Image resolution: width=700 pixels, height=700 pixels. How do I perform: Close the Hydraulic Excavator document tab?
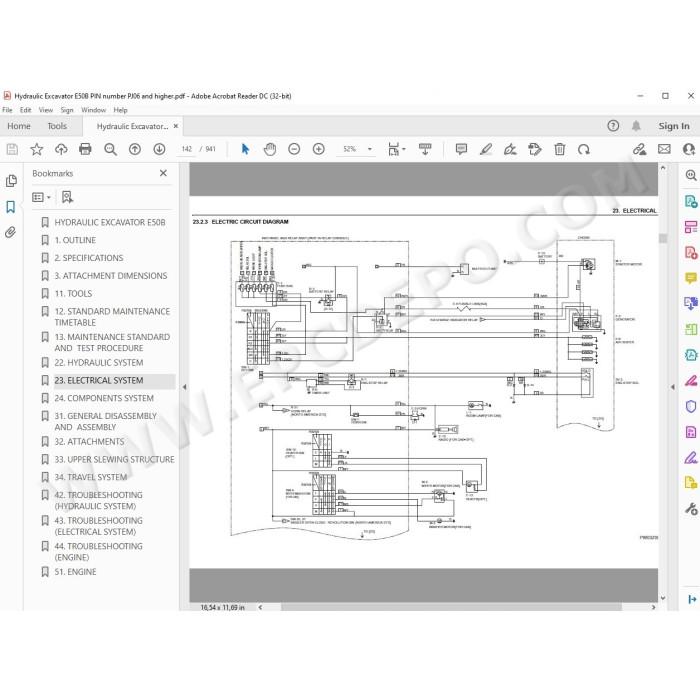[x=176, y=126]
